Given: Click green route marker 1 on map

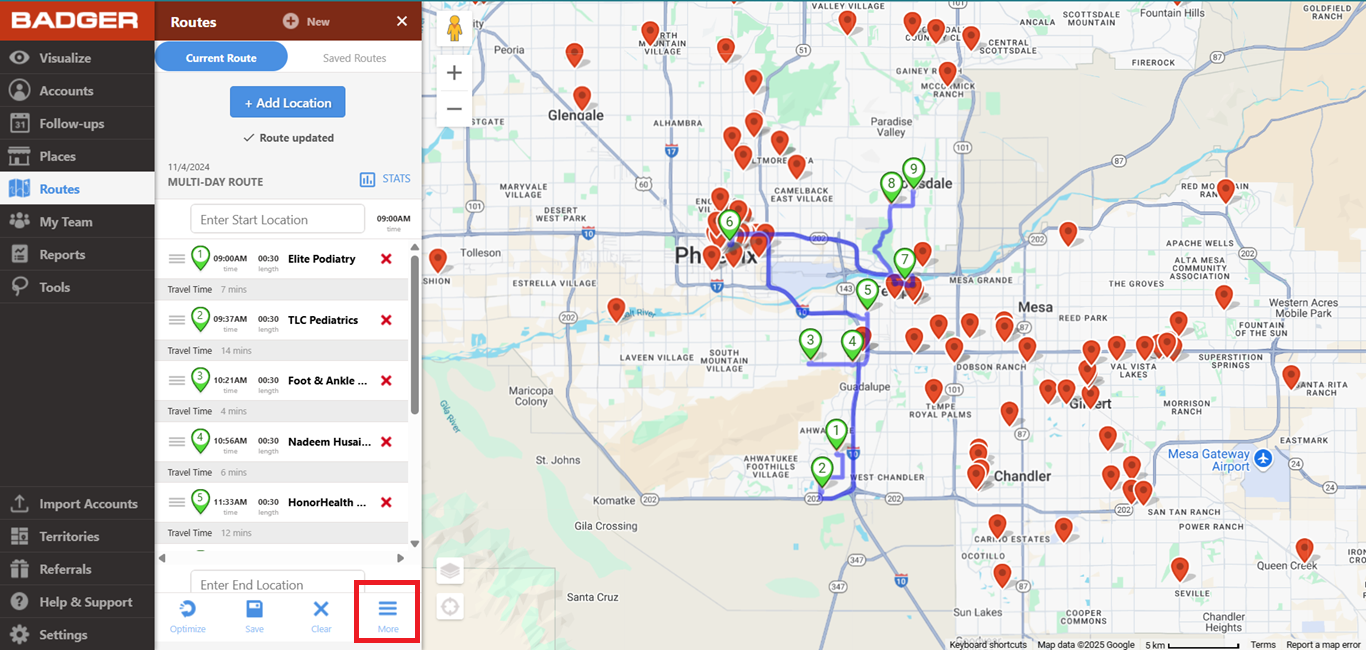Looking at the screenshot, I should click(836, 432).
